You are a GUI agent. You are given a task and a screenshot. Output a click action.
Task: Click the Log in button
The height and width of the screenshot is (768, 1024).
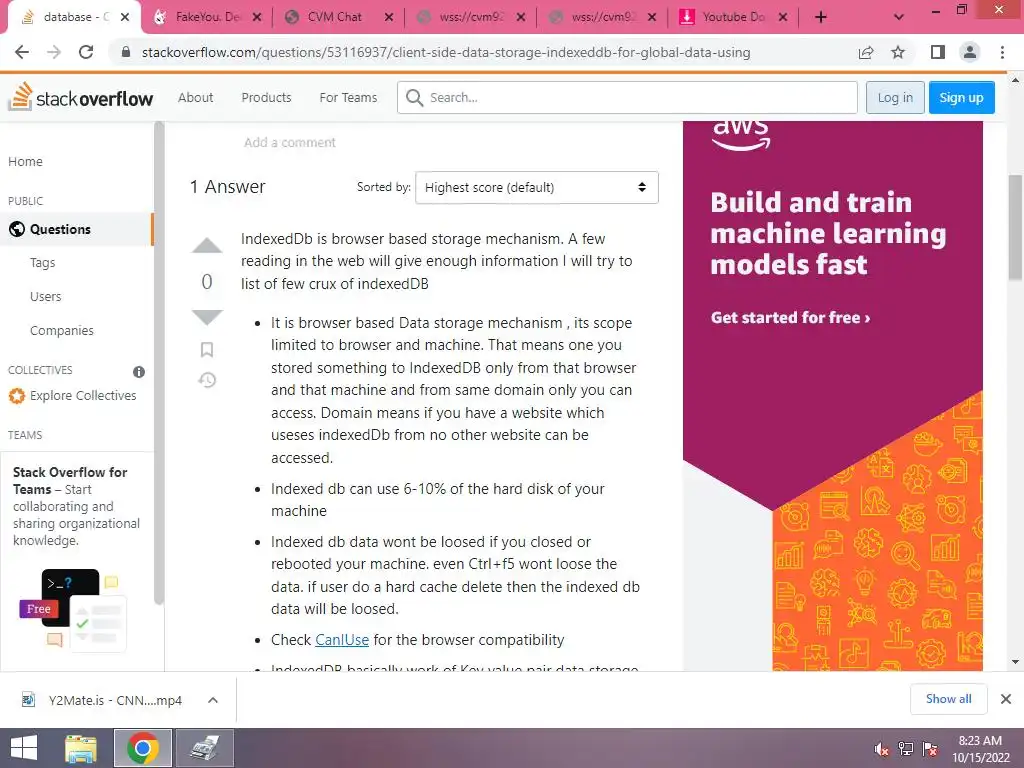[x=895, y=97]
